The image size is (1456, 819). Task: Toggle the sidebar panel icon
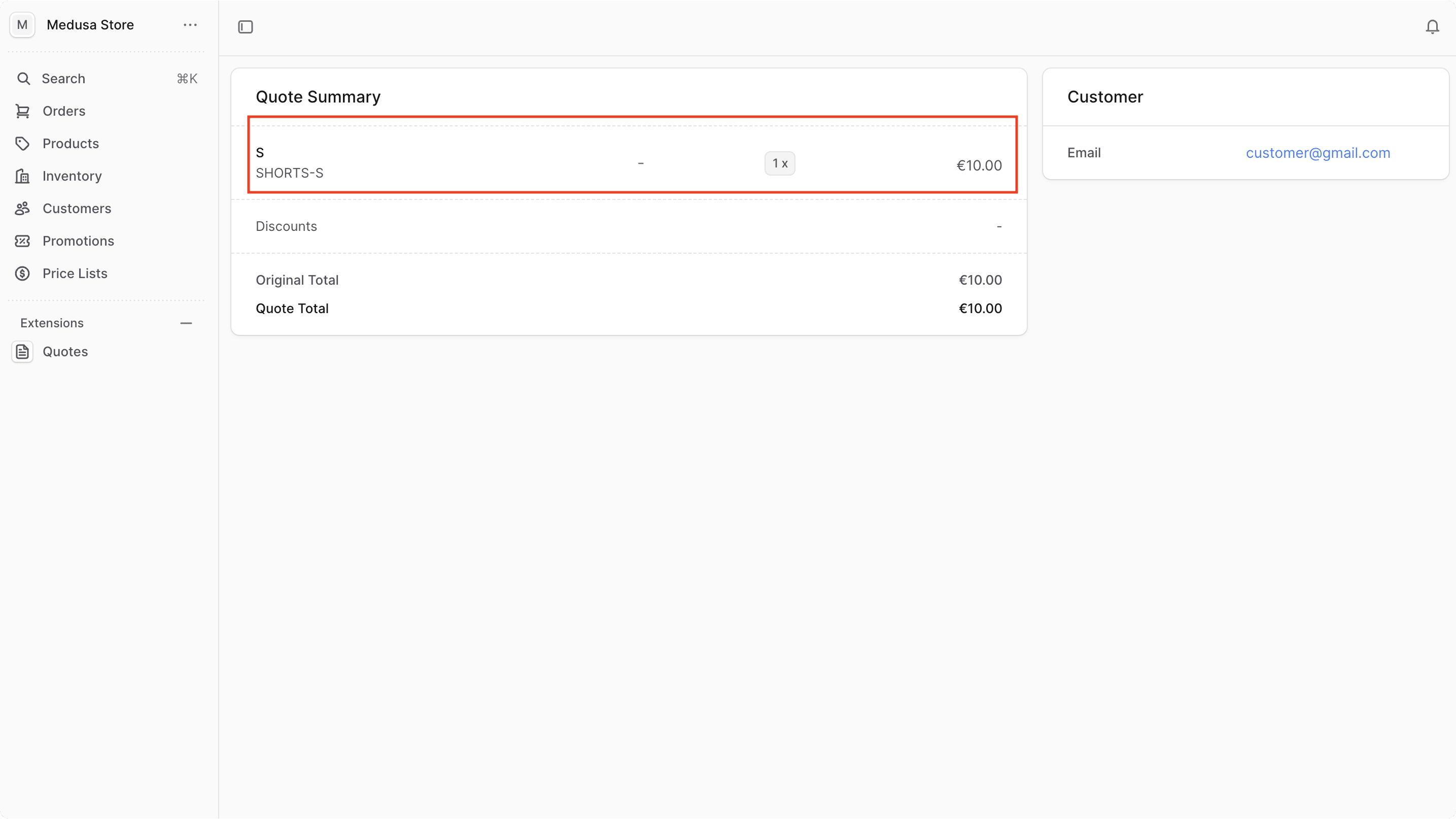246,26
